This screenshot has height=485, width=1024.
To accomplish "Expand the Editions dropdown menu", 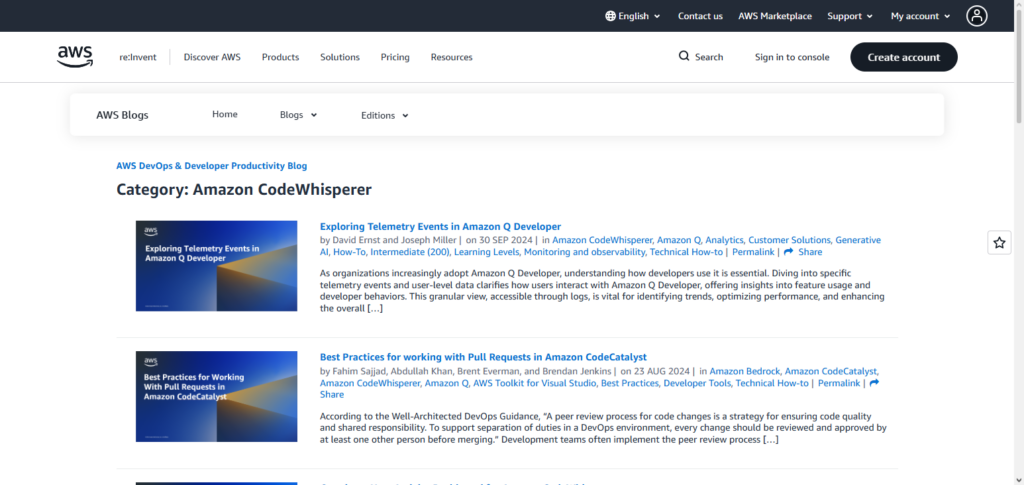I will pyautogui.click(x=385, y=116).
